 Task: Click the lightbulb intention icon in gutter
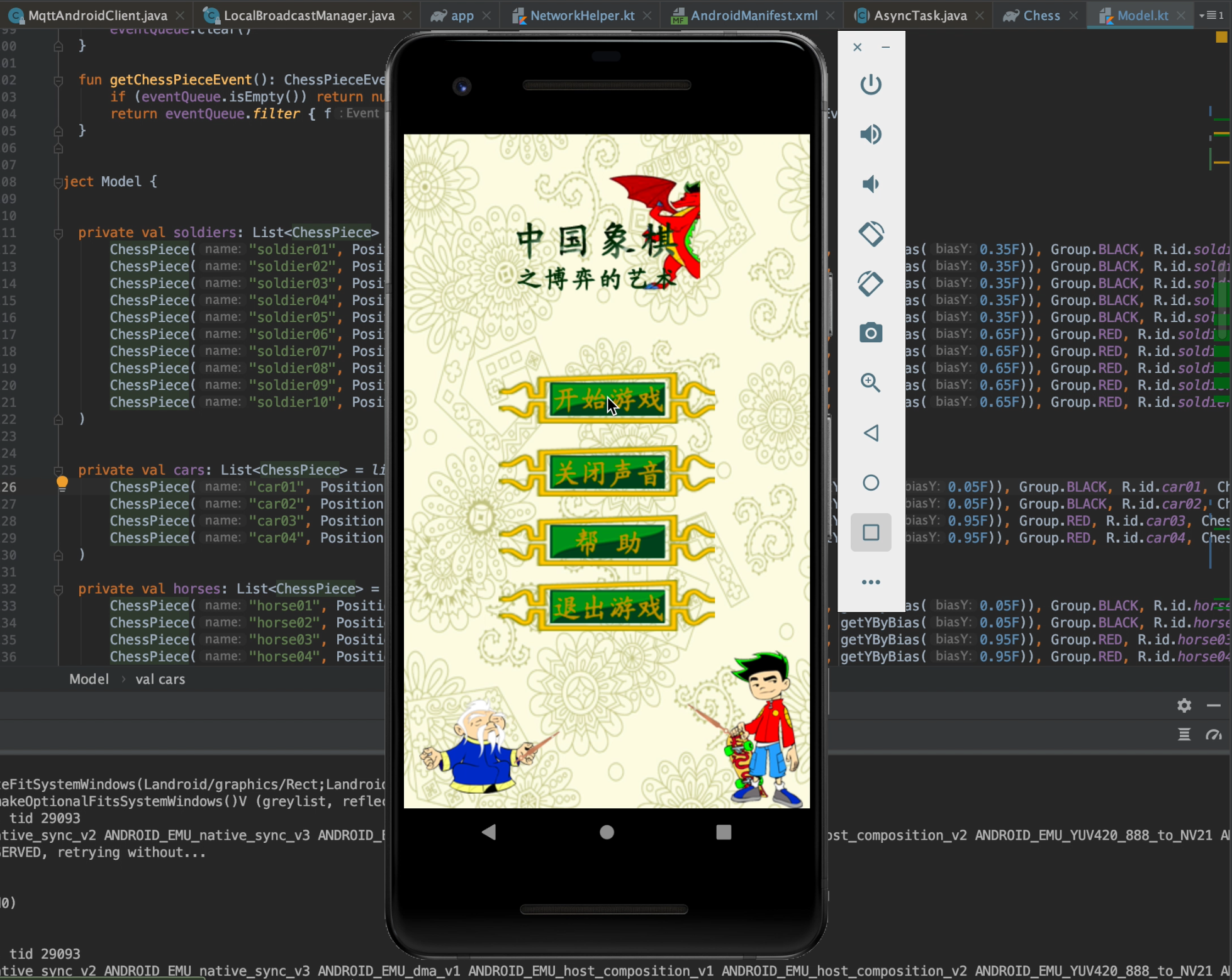(62, 483)
